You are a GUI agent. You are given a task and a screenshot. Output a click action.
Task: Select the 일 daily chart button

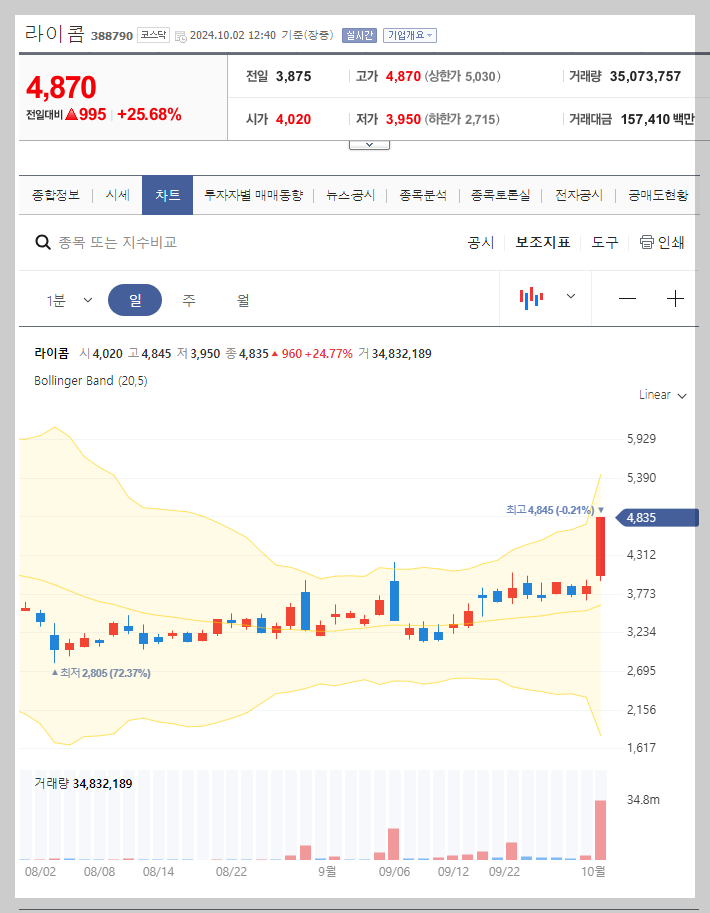click(x=135, y=299)
